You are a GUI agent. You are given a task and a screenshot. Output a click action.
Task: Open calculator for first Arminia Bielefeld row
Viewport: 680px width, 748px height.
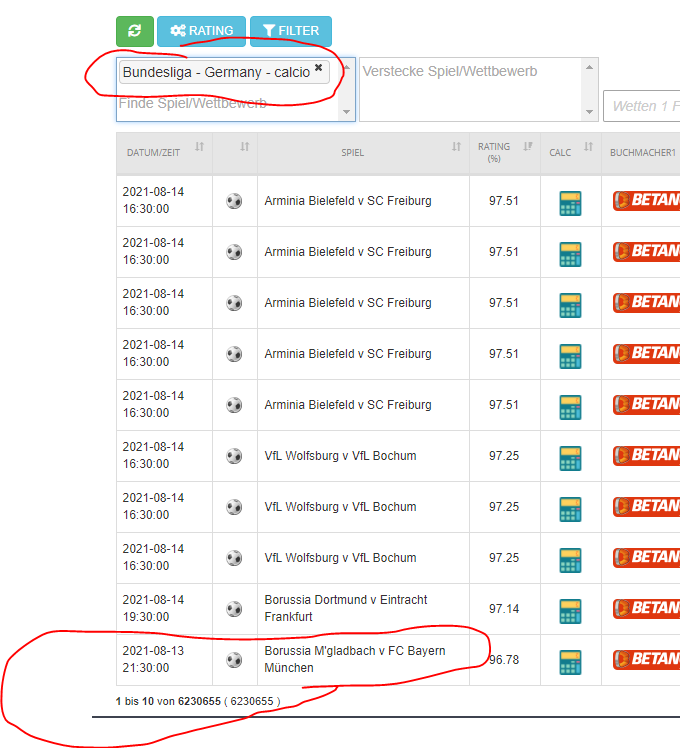(570, 202)
